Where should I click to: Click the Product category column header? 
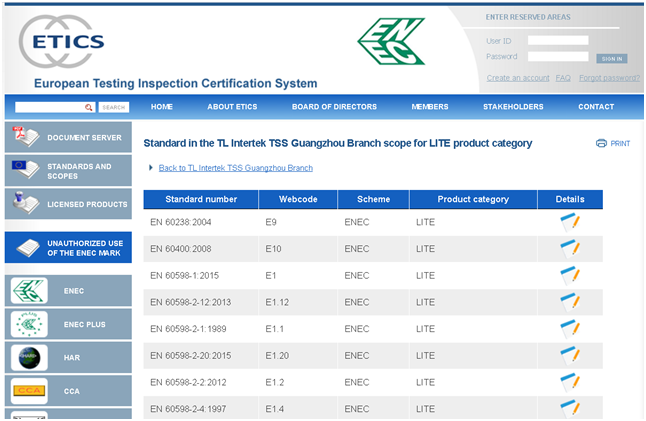point(473,199)
